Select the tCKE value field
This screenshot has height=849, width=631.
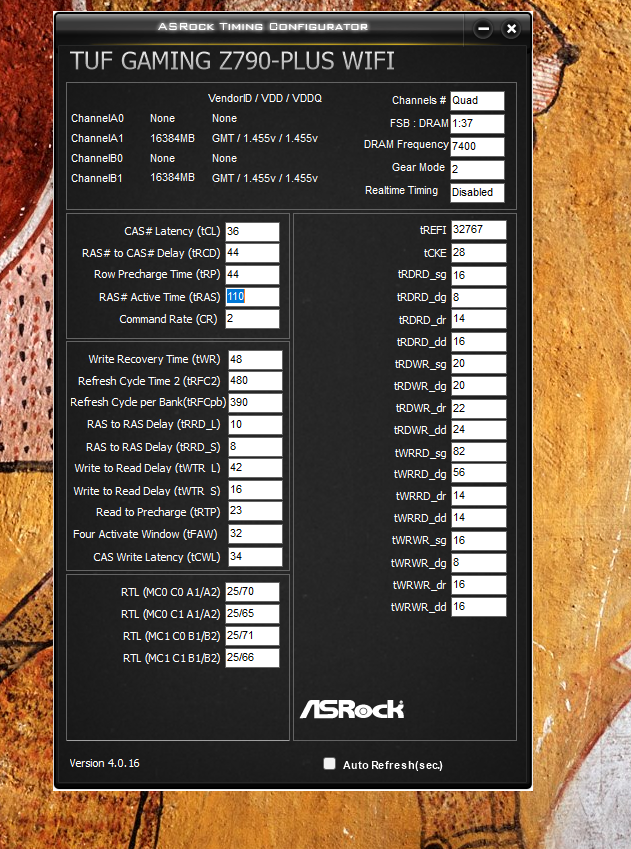479,253
